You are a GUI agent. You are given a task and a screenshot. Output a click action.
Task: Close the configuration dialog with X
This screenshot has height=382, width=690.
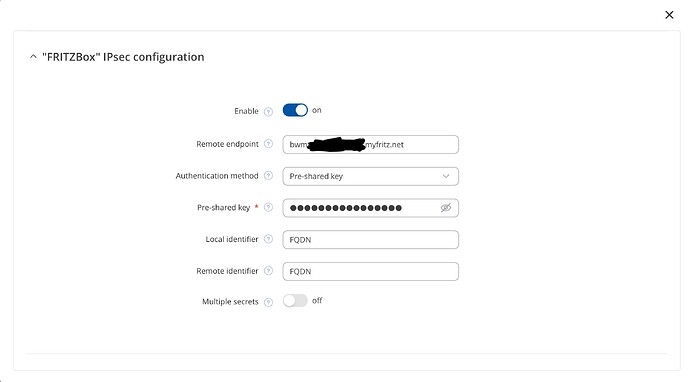coord(669,15)
